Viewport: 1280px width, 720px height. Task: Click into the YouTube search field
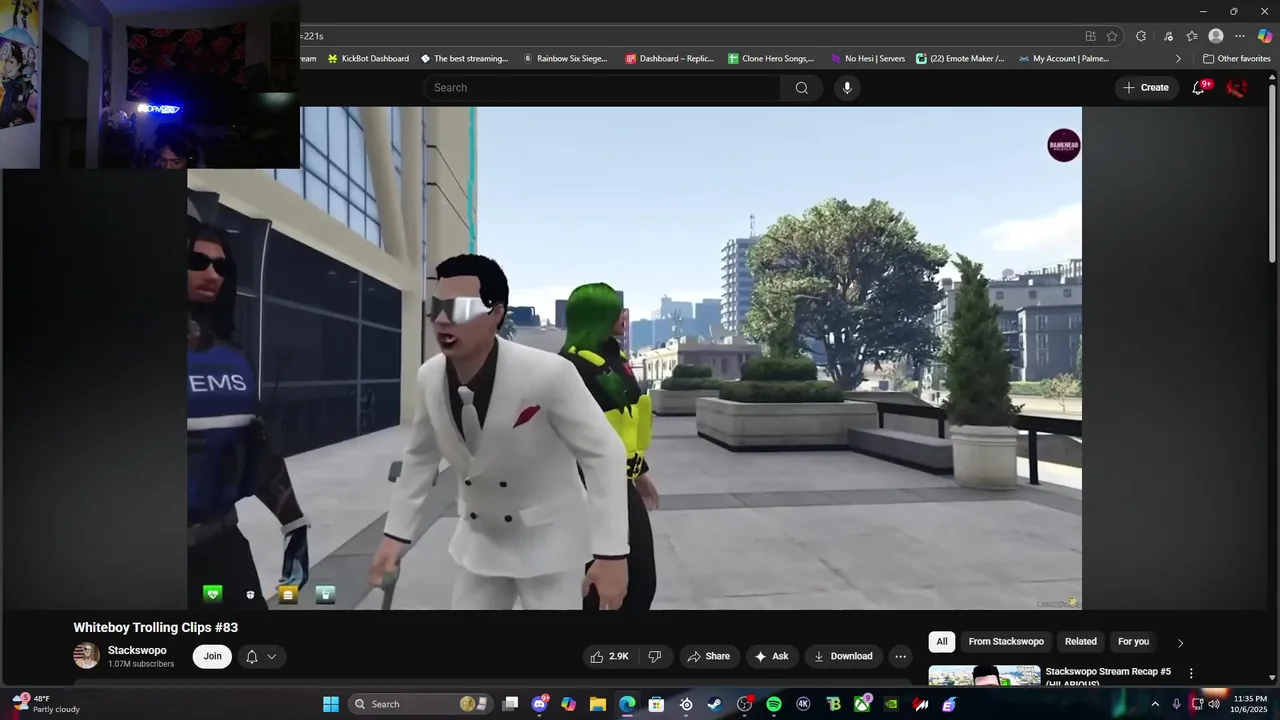click(x=603, y=88)
